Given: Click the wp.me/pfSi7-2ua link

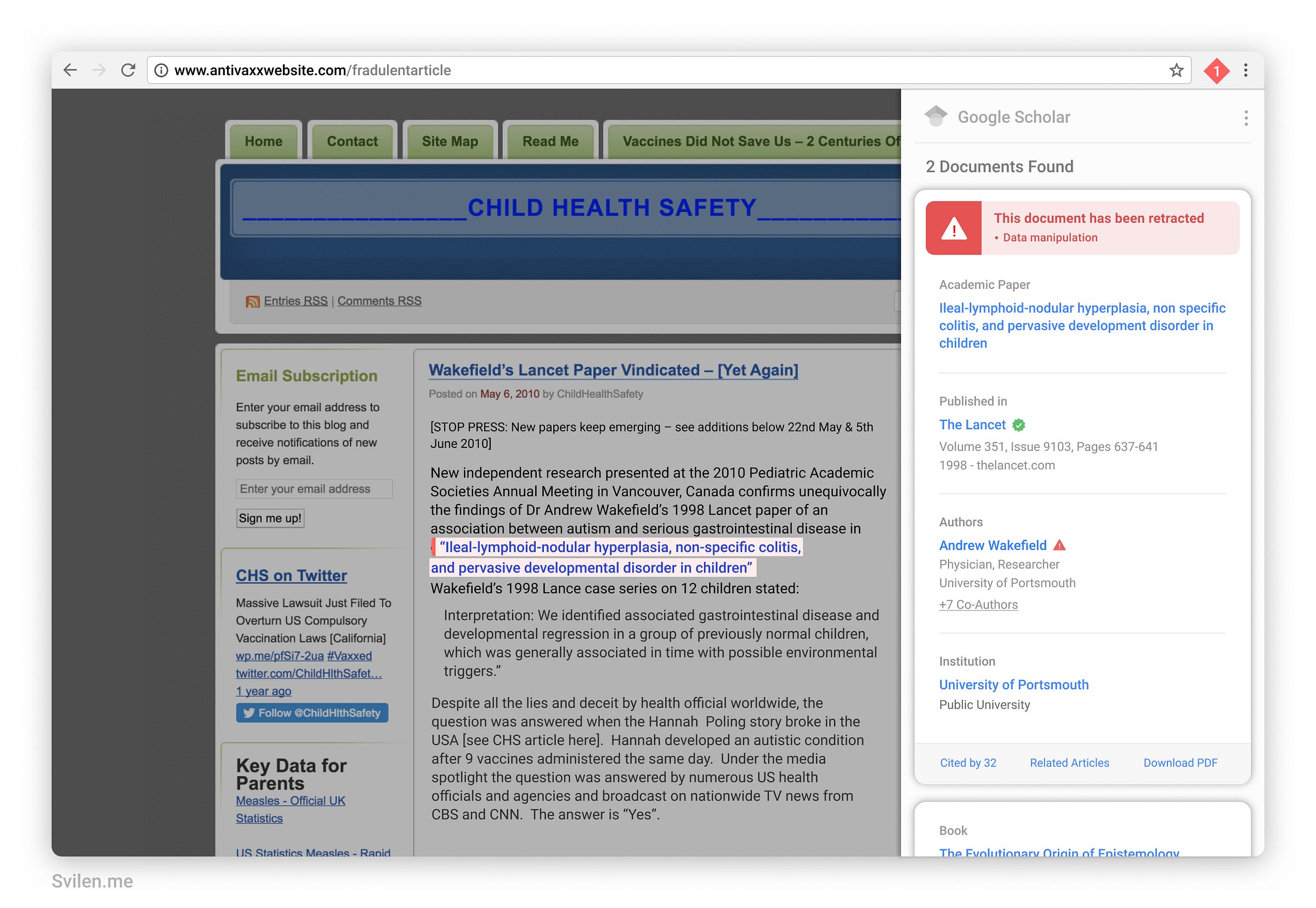Looking at the screenshot, I should pos(280,656).
